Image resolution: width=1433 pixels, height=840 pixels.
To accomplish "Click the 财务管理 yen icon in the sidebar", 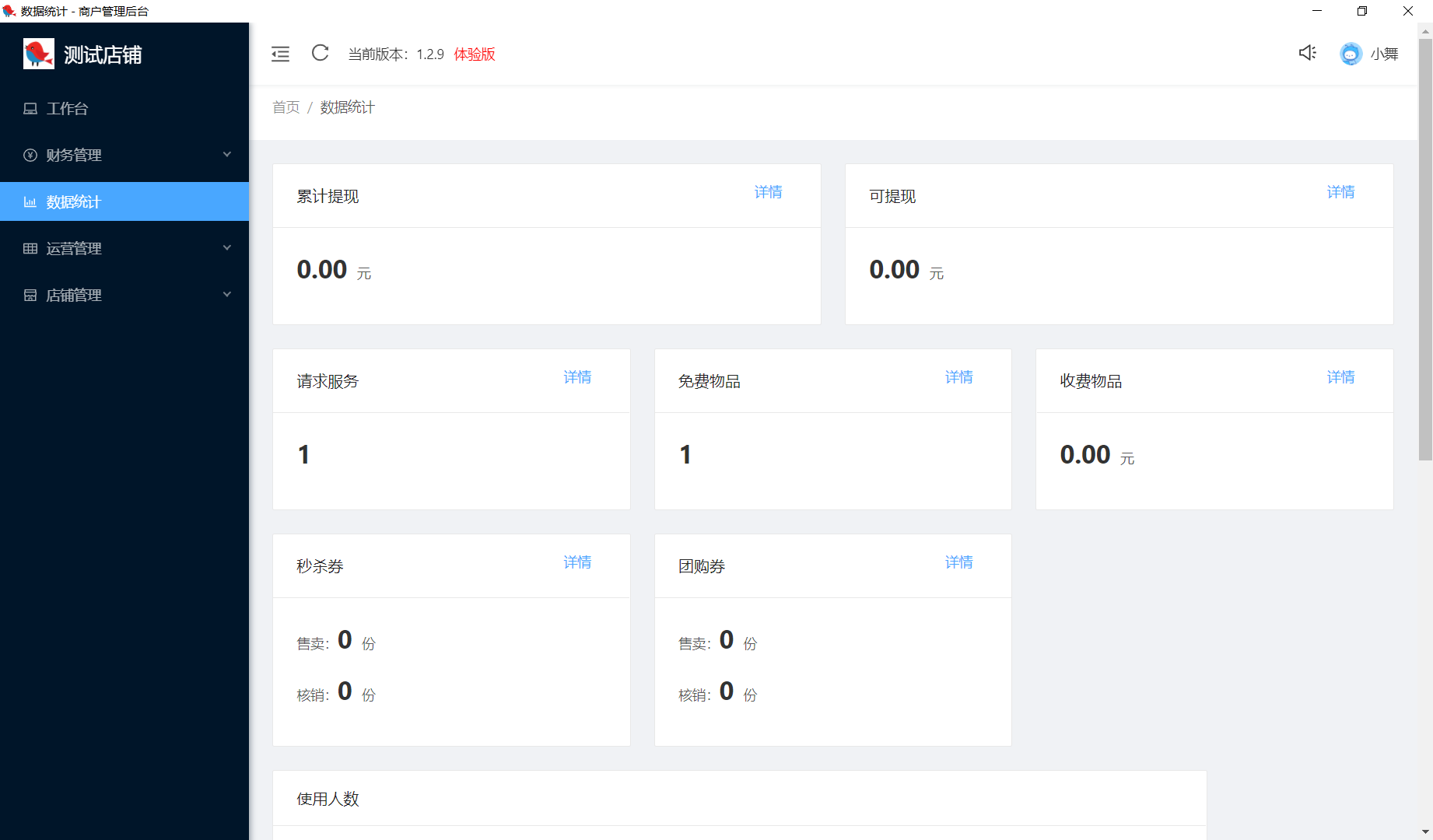I will [x=30, y=156].
